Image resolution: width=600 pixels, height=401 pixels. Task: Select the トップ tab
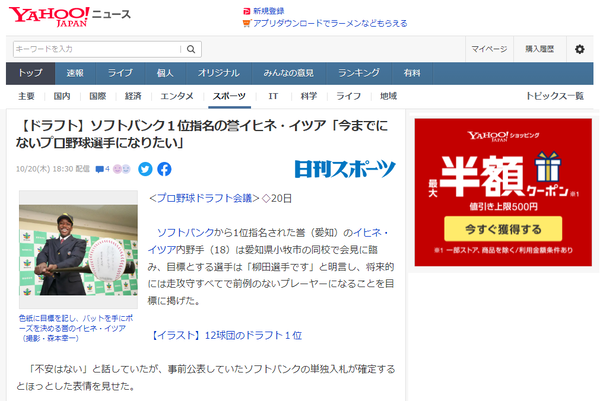(x=30, y=73)
